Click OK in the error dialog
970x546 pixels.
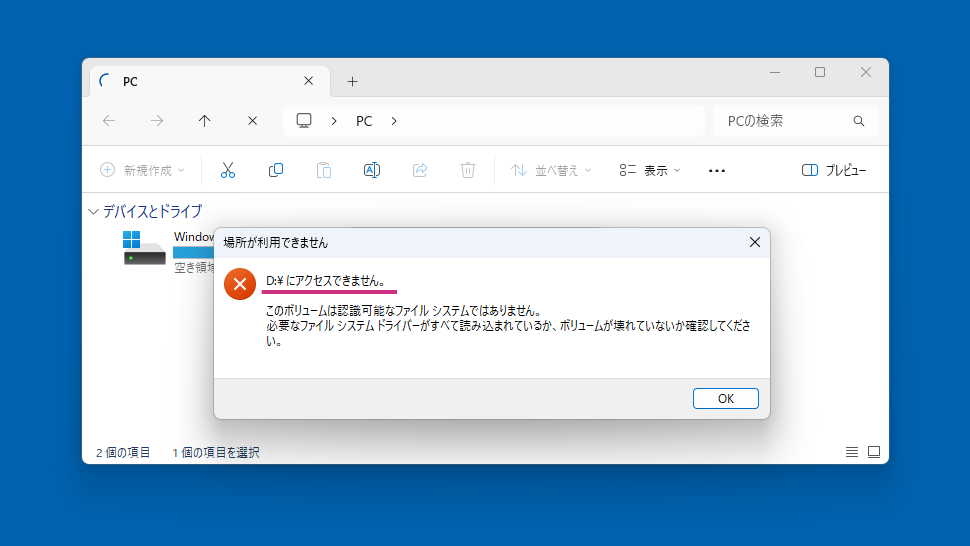[726, 399]
